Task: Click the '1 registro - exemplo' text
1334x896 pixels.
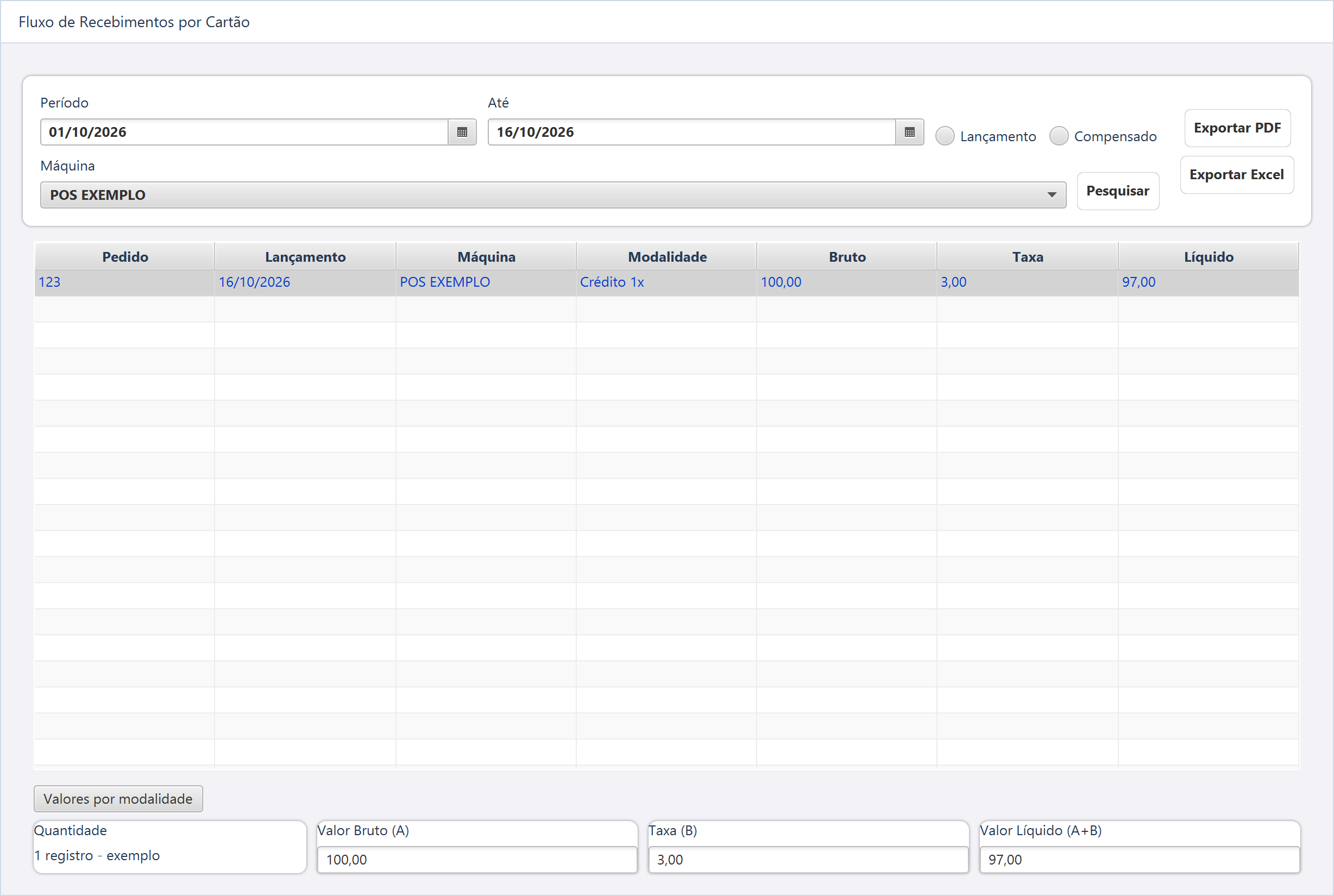Action: pos(97,855)
